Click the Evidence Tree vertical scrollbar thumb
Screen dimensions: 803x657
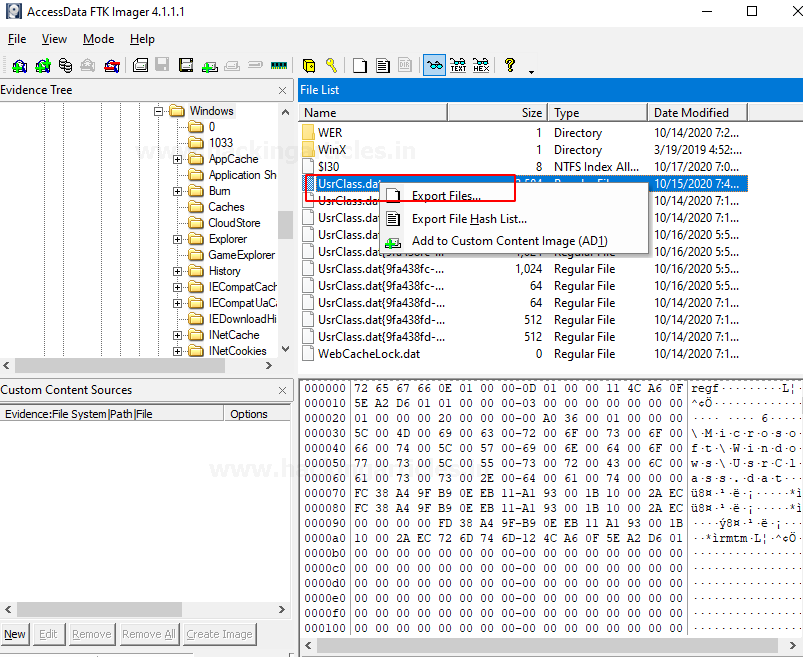tap(285, 225)
